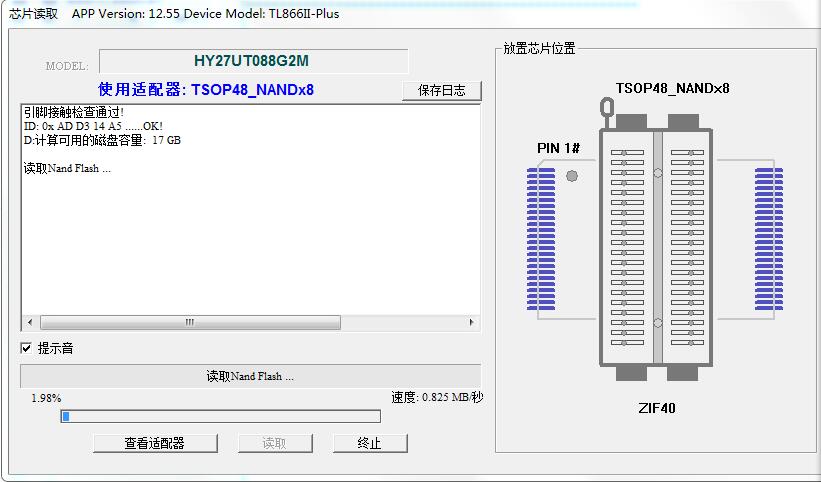Click the TSOP48_NANDx8 label above socket
Image resolution: width=821 pixels, height=482 pixels.
tap(671, 88)
